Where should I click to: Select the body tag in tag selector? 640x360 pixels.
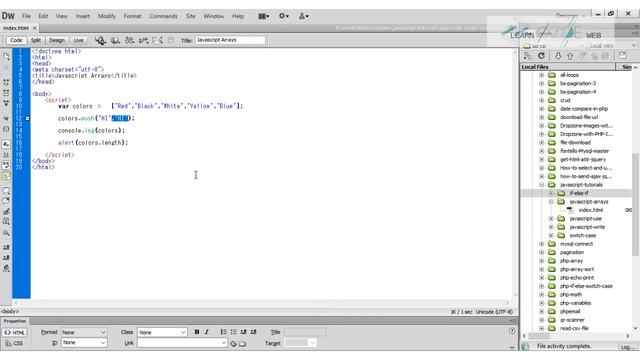9,311
